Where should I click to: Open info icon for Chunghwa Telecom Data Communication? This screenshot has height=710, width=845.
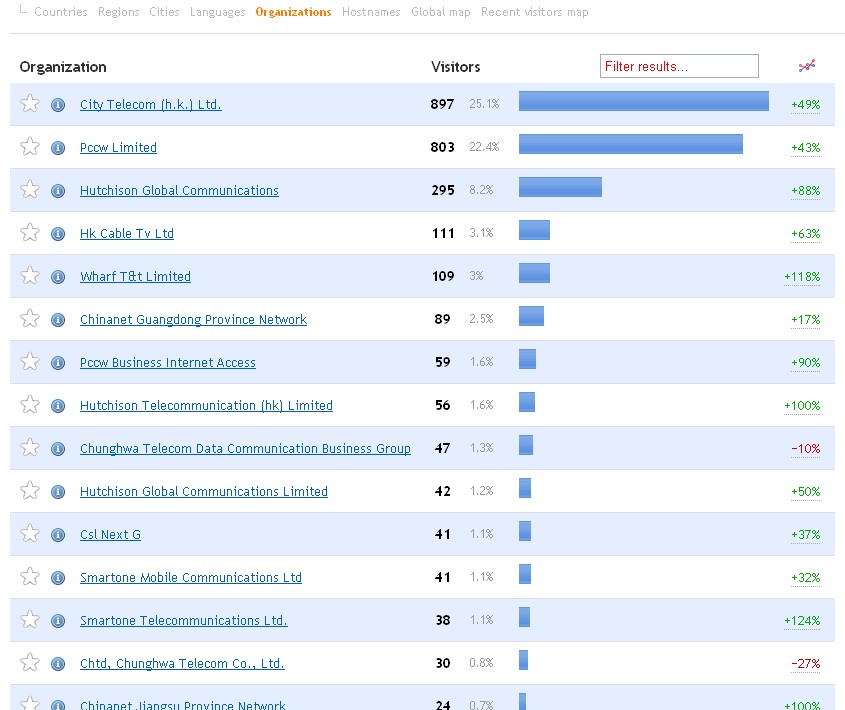(x=58, y=449)
